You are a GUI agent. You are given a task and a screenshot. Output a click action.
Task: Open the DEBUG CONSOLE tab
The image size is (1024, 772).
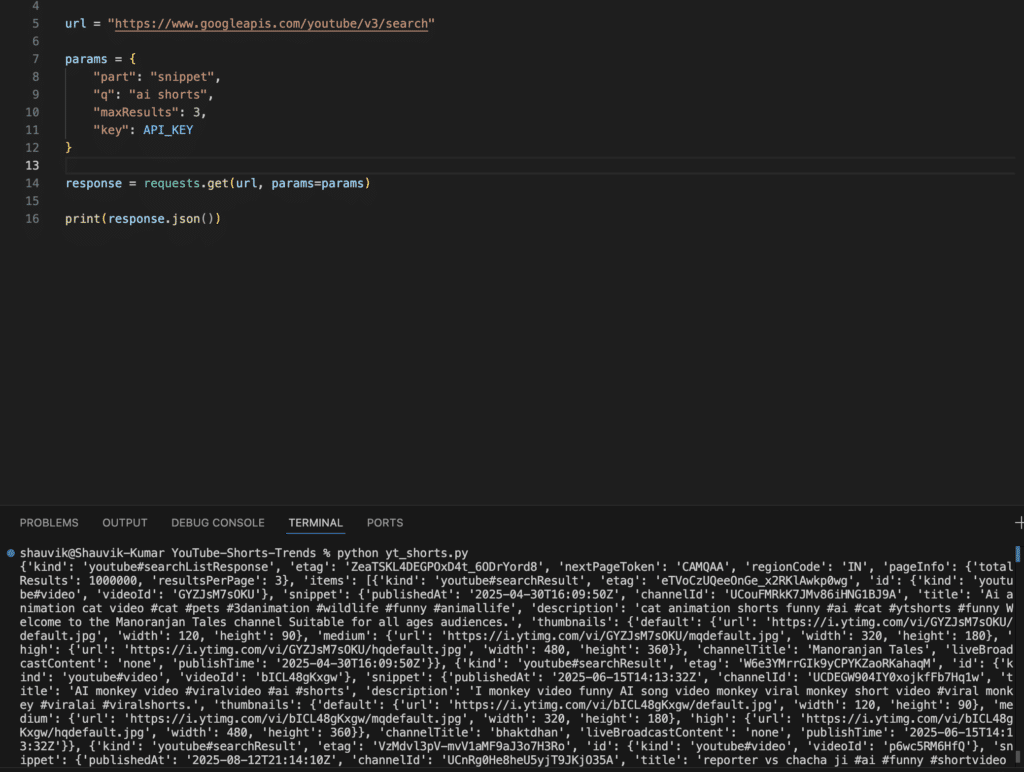coord(218,523)
